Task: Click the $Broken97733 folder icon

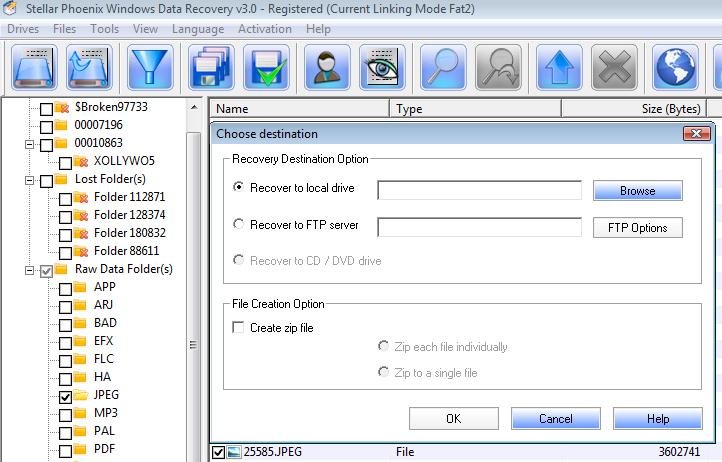Action: 62,107
